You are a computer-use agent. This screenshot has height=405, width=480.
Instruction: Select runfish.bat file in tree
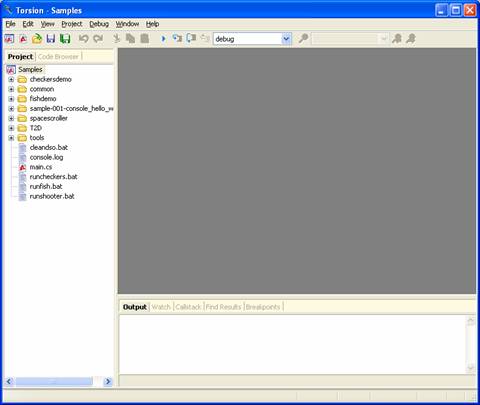tap(46, 187)
